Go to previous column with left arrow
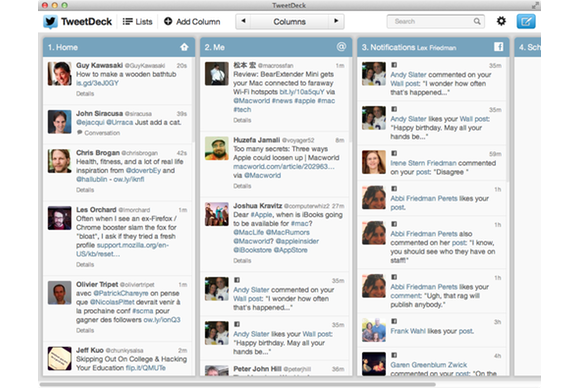Viewport: 580px width, 388px height. (x=243, y=21)
